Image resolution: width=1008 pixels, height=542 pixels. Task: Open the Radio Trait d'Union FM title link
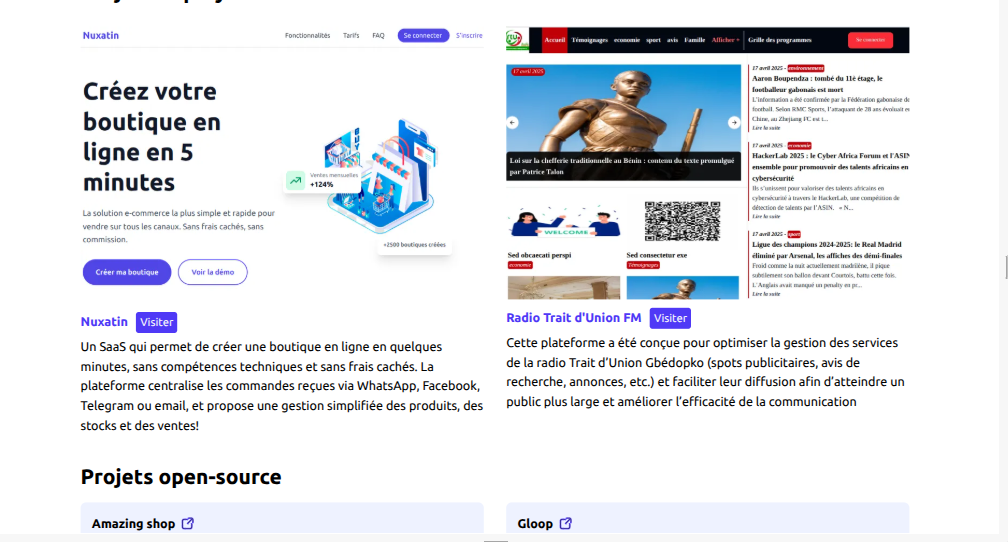click(573, 318)
